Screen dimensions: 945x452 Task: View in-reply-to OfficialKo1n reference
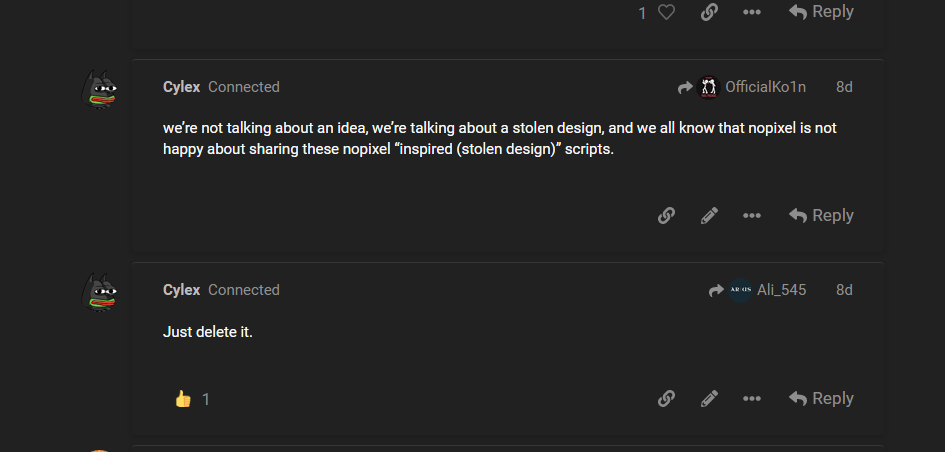742,87
